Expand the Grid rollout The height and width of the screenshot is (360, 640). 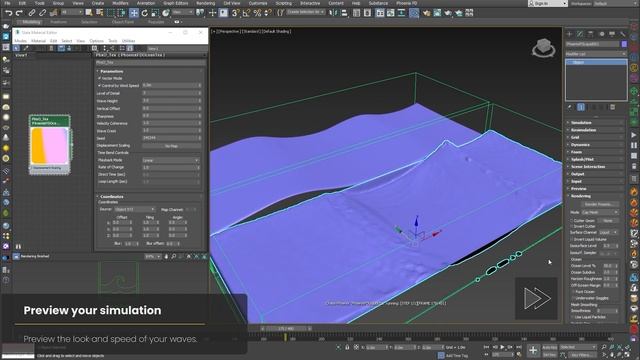tap(595, 137)
